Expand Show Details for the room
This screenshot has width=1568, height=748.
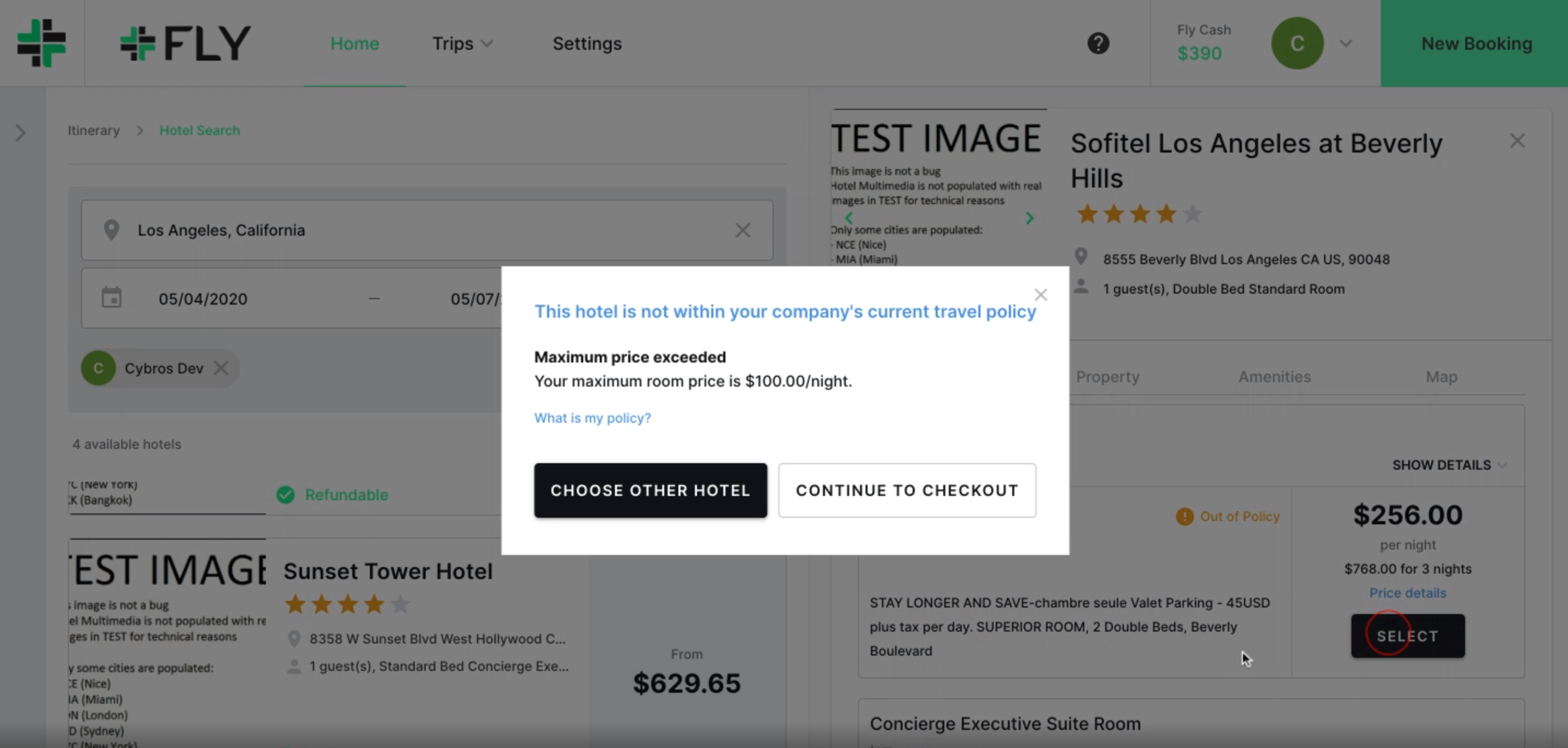coord(1449,465)
